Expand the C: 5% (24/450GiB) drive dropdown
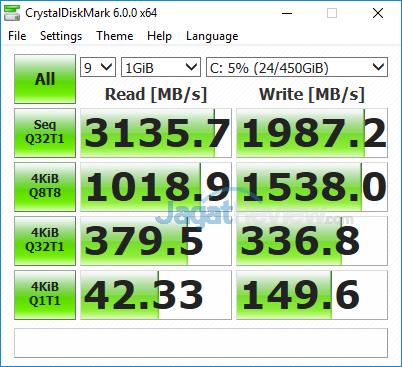The image size is (402, 367). point(297,67)
